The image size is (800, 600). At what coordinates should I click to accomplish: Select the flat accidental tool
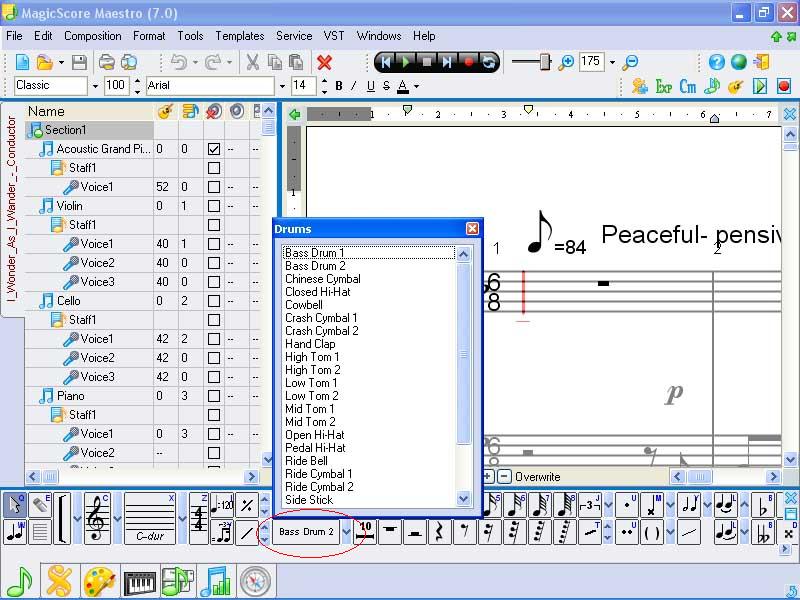pyautogui.click(x=764, y=505)
